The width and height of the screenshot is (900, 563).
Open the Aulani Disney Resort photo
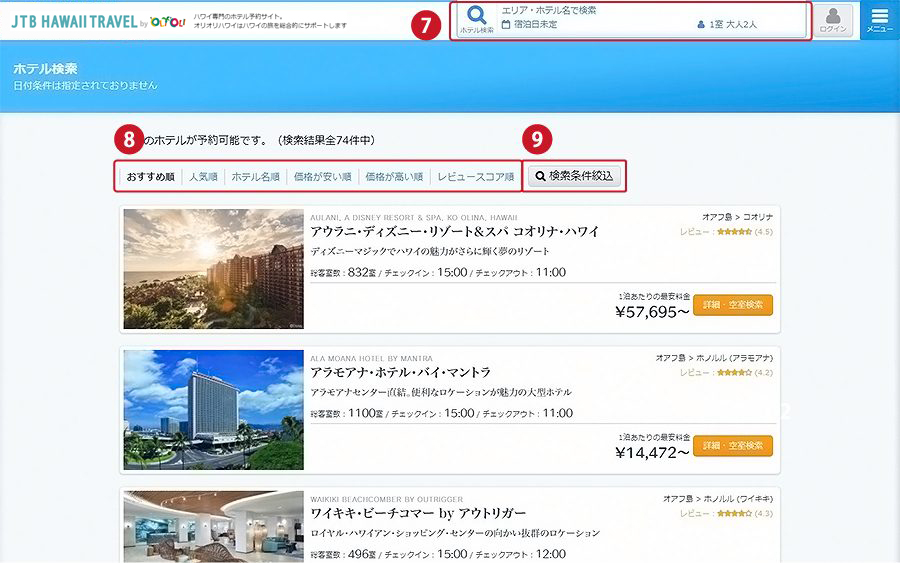[214, 269]
